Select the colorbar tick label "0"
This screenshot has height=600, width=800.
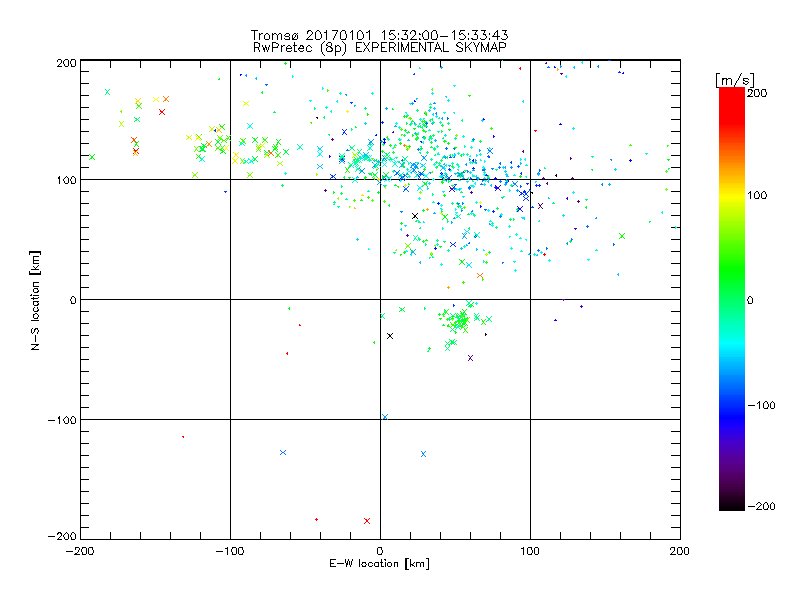(x=750, y=300)
